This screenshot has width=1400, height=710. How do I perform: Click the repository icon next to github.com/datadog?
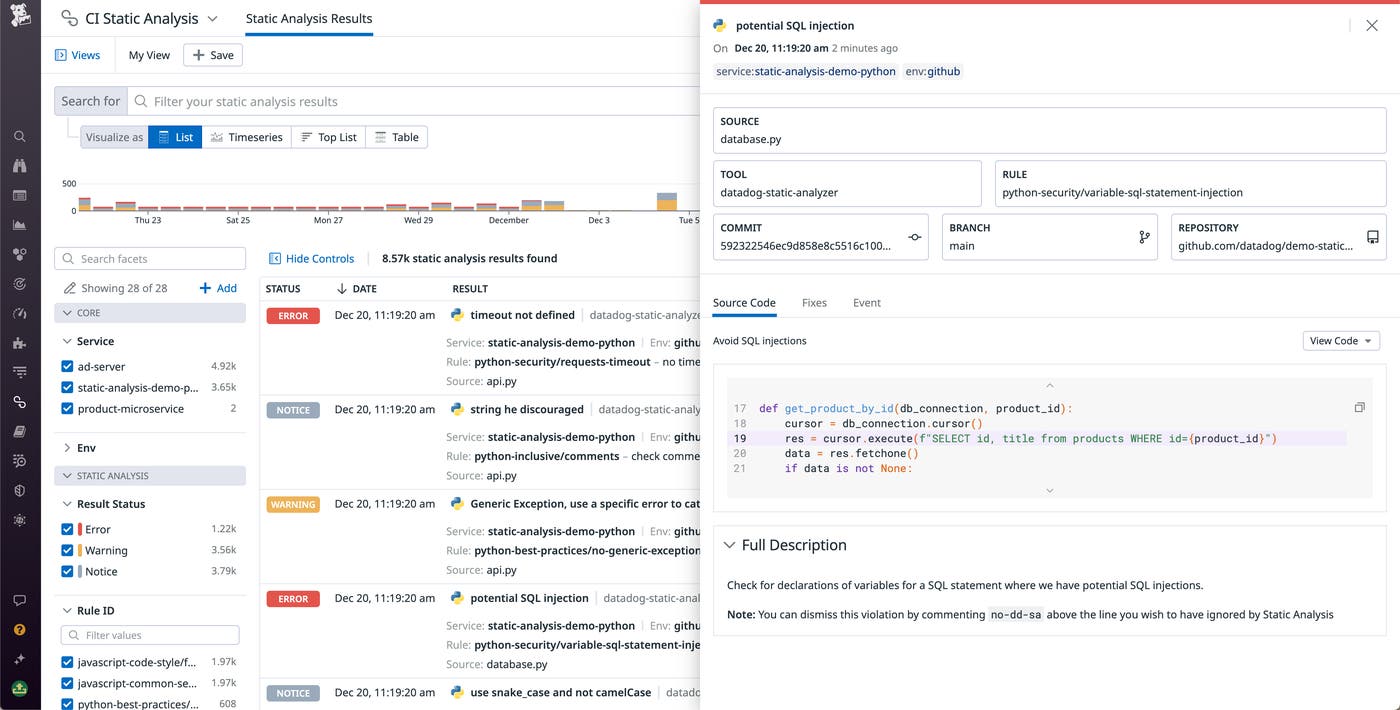pos(1374,237)
